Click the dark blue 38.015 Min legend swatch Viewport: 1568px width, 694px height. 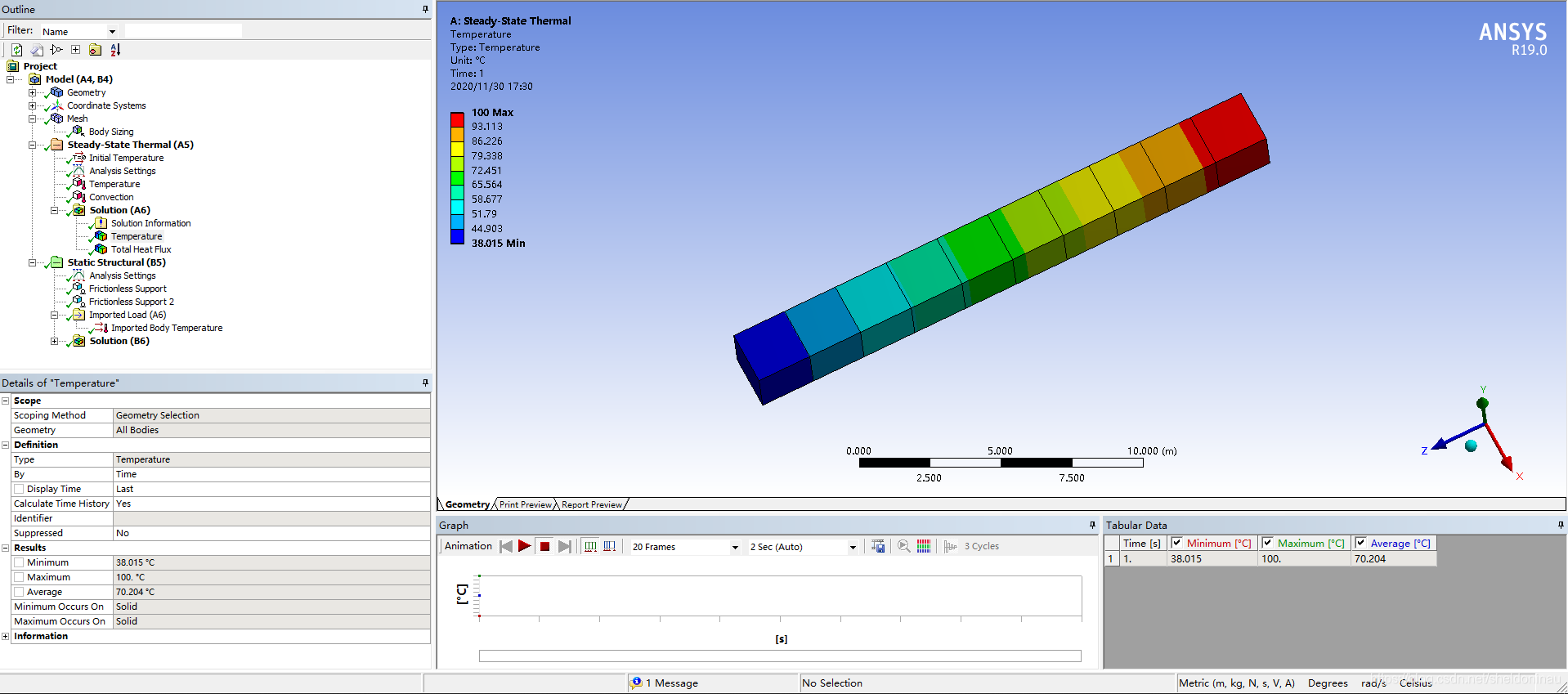(x=457, y=237)
